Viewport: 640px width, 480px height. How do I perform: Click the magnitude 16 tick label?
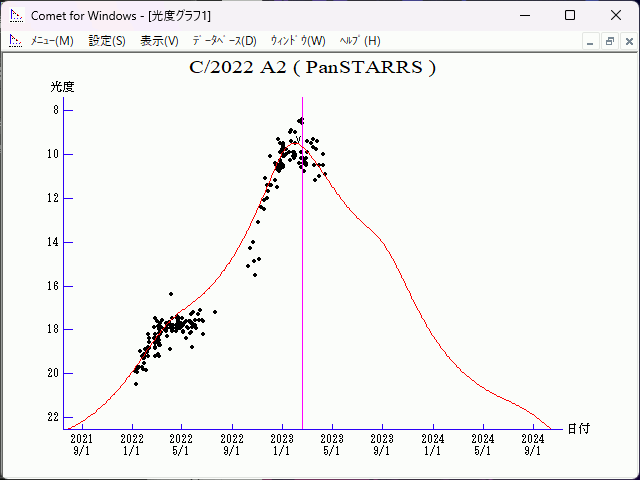pos(53,286)
